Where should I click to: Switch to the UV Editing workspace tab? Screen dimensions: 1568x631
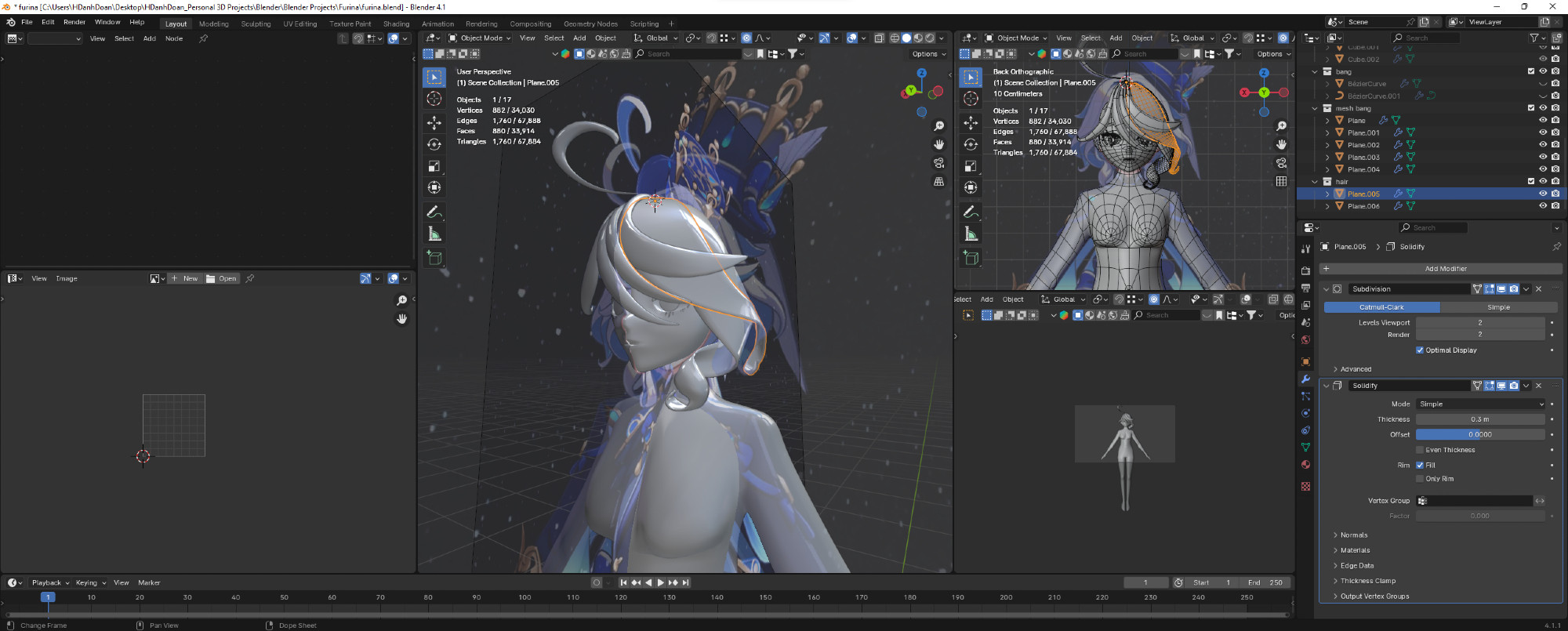tap(299, 24)
